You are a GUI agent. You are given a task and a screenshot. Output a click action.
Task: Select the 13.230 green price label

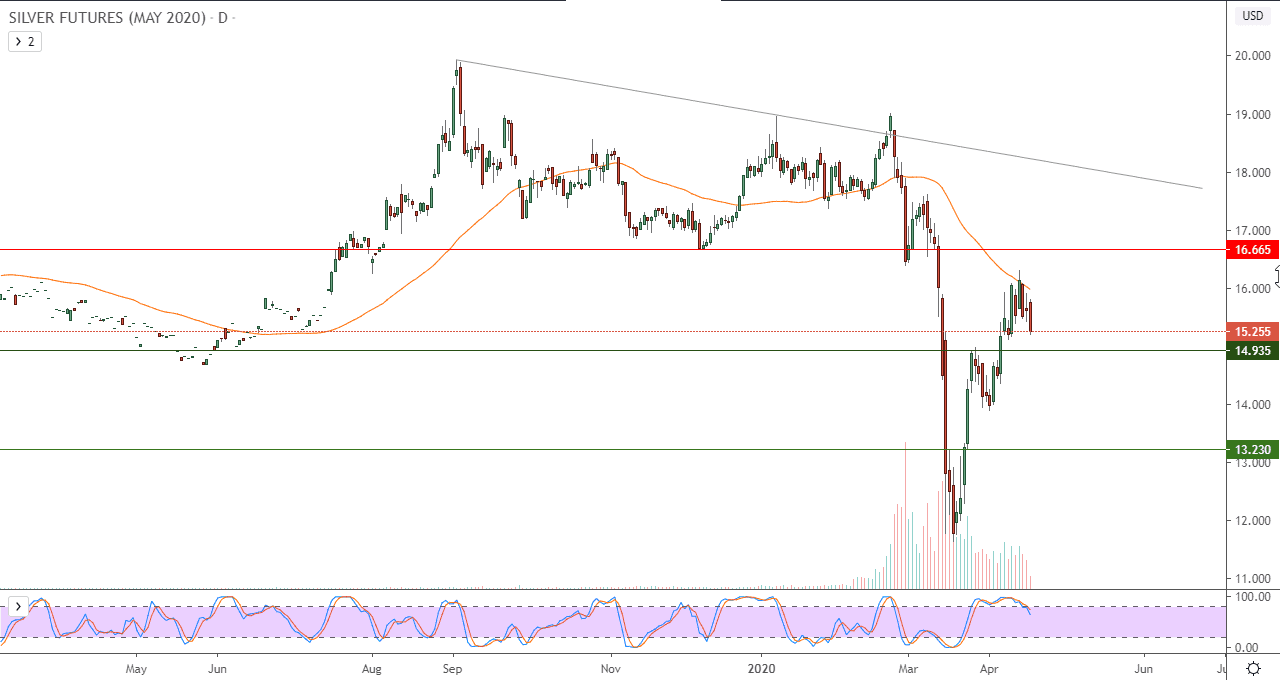pos(1253,450)
